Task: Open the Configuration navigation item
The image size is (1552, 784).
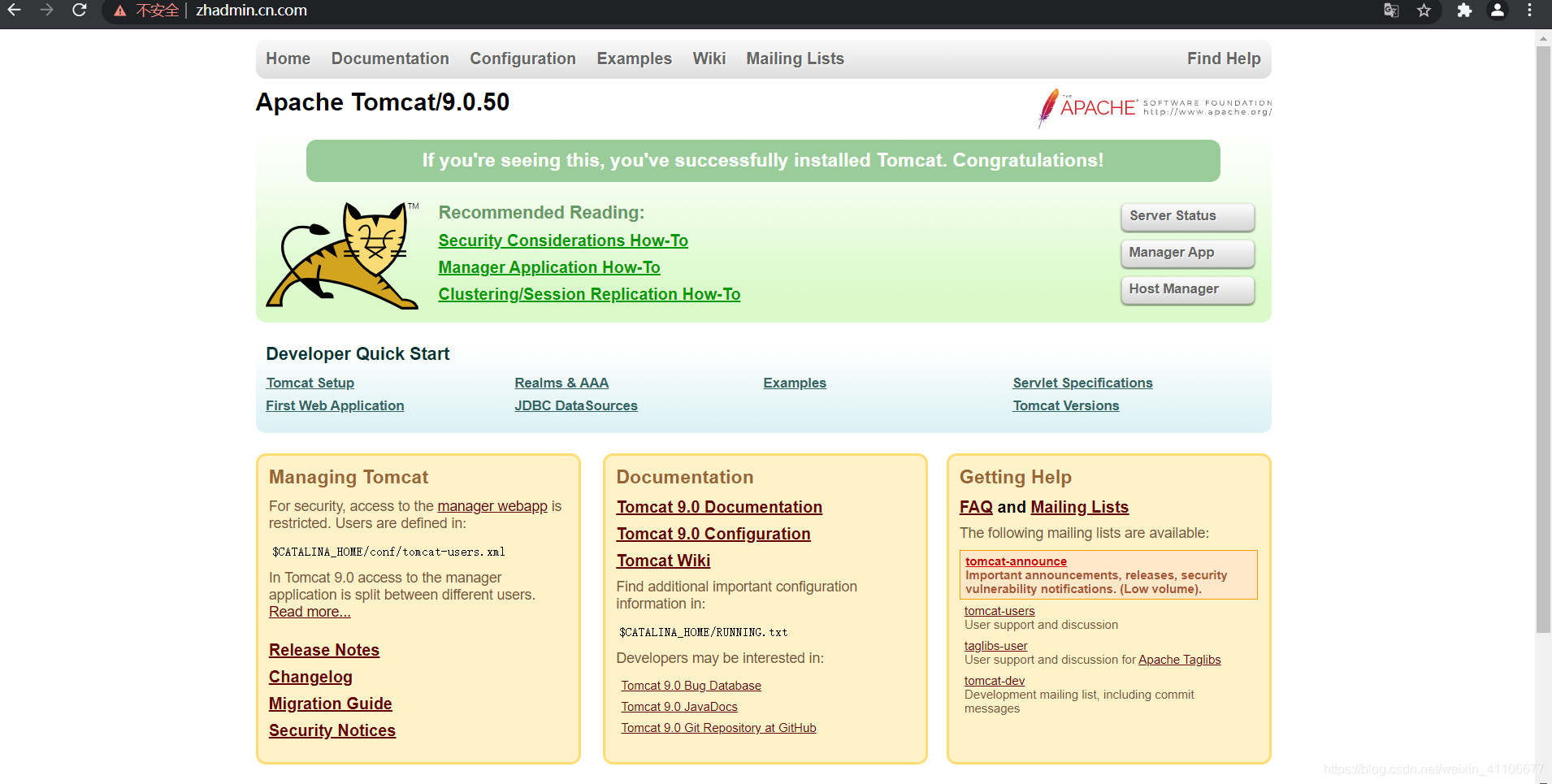Action: (522, 58)
